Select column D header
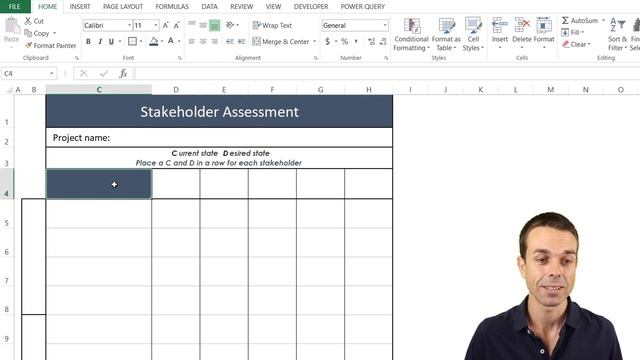640x360 pixels. pyautogui.click(x=176, y=90)
